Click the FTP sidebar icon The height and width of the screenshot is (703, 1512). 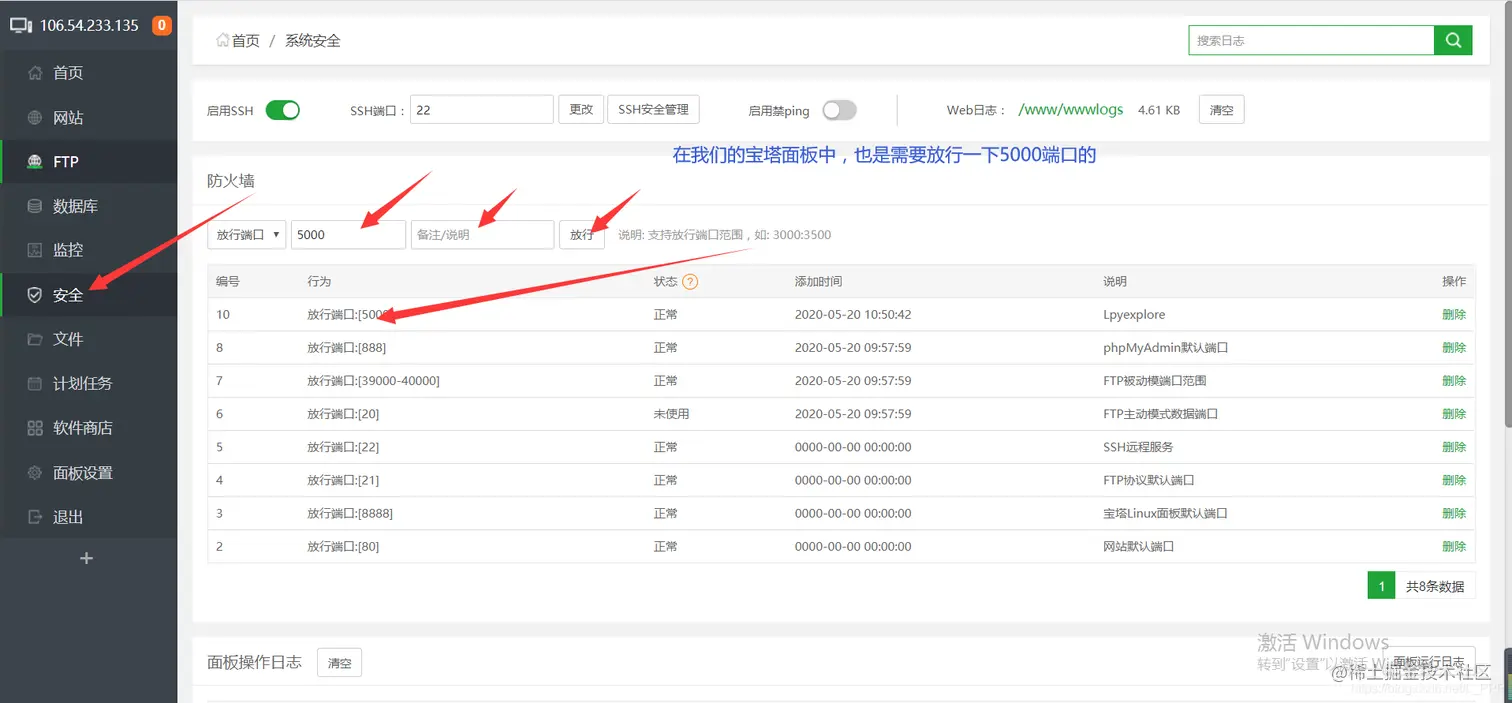35,162
